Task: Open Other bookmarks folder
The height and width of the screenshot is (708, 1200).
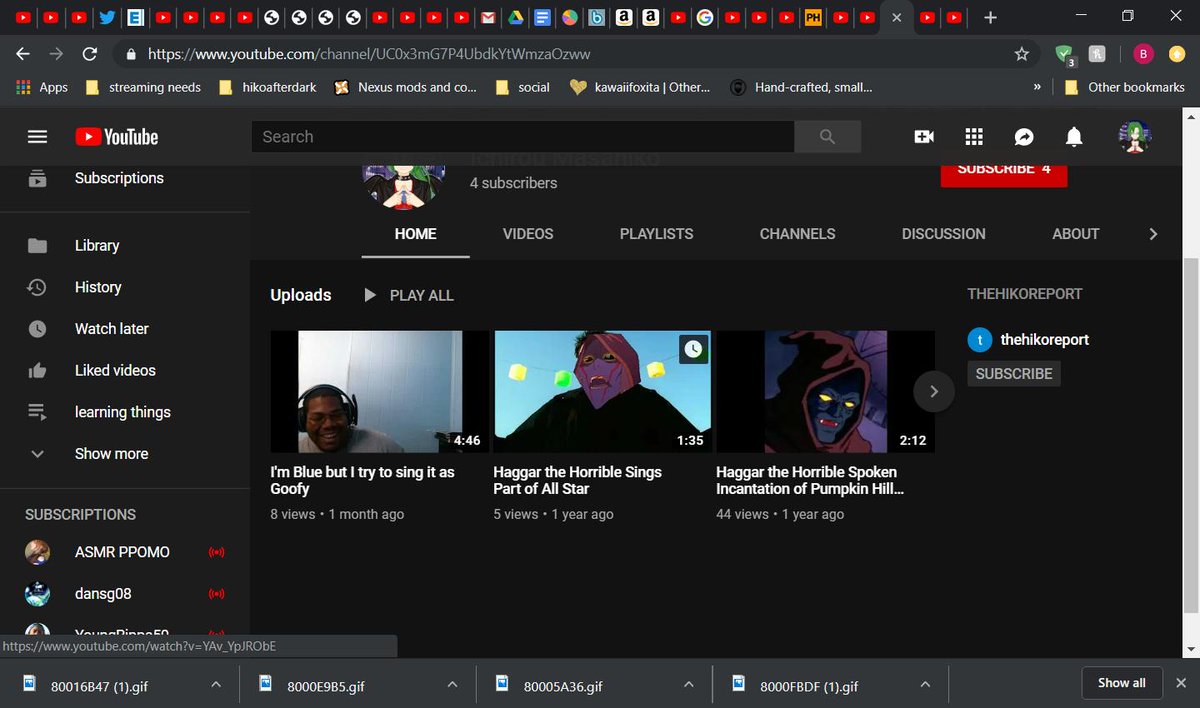Action: coord(1125,87)
